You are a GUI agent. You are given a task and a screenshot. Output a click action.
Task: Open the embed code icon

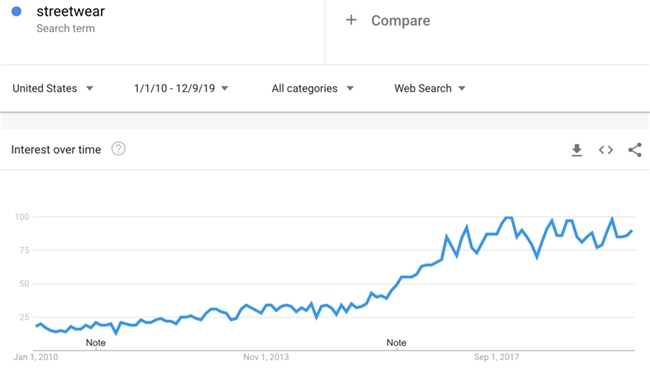(606, 150)
